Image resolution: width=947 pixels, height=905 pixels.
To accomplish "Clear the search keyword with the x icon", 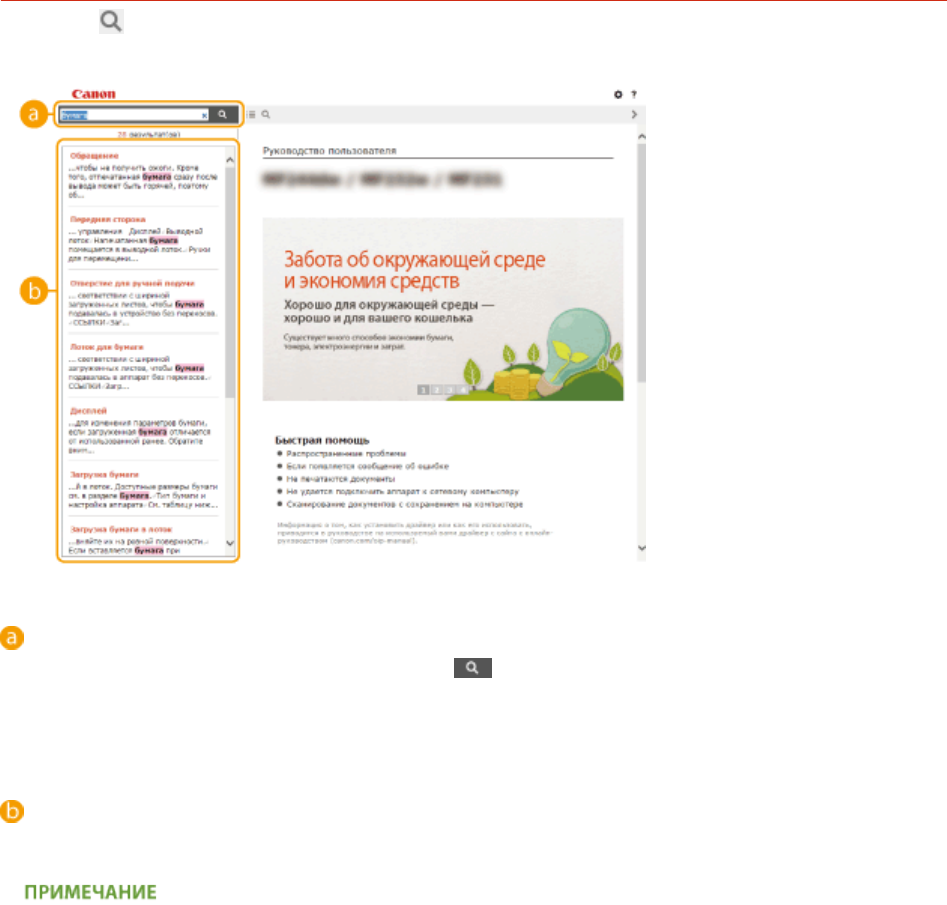I will tap(204, 115).
